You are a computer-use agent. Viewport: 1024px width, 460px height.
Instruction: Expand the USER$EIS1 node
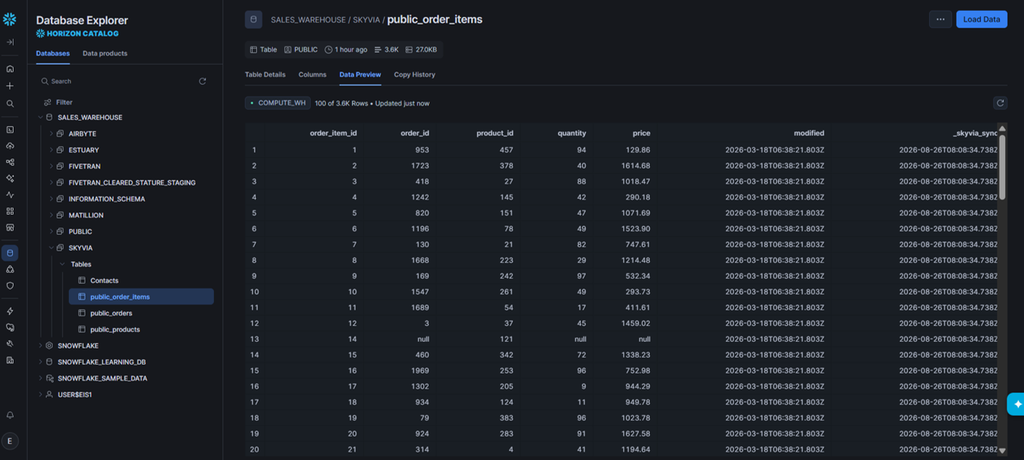pyautogui.click(x=40, y=394)
